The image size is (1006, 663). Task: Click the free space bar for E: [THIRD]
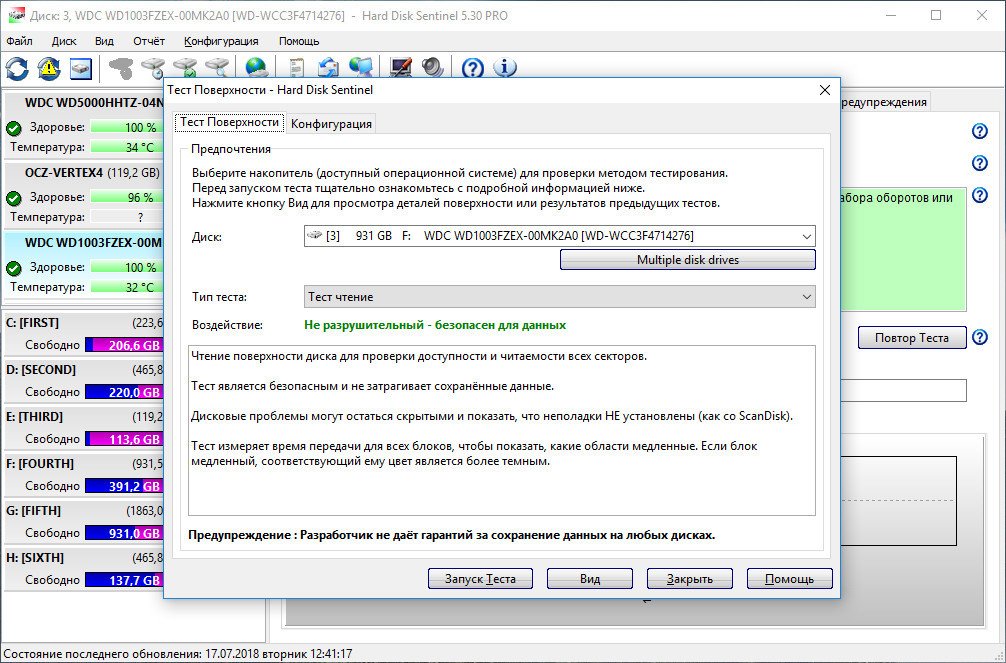[x=123, y=440]
